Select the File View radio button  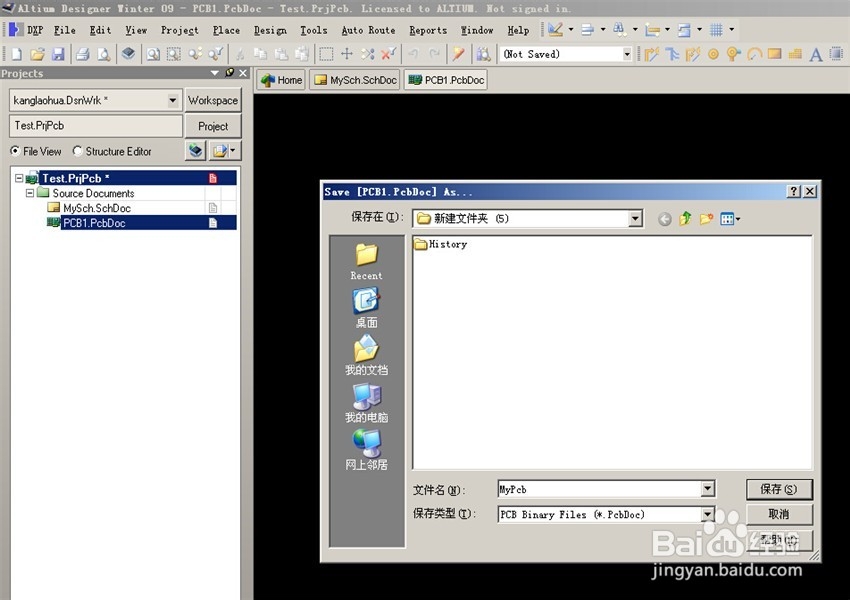(x=15, y=151)
